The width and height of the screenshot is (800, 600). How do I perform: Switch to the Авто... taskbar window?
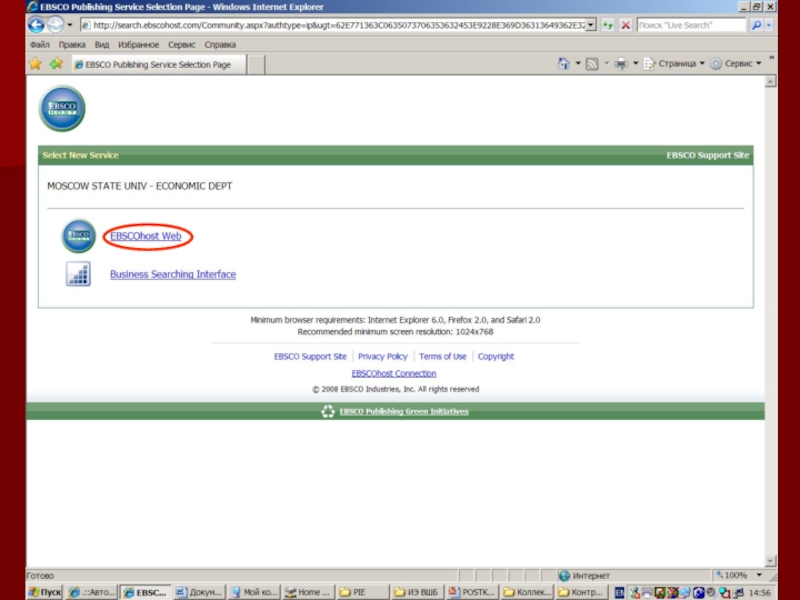(92, 592)
